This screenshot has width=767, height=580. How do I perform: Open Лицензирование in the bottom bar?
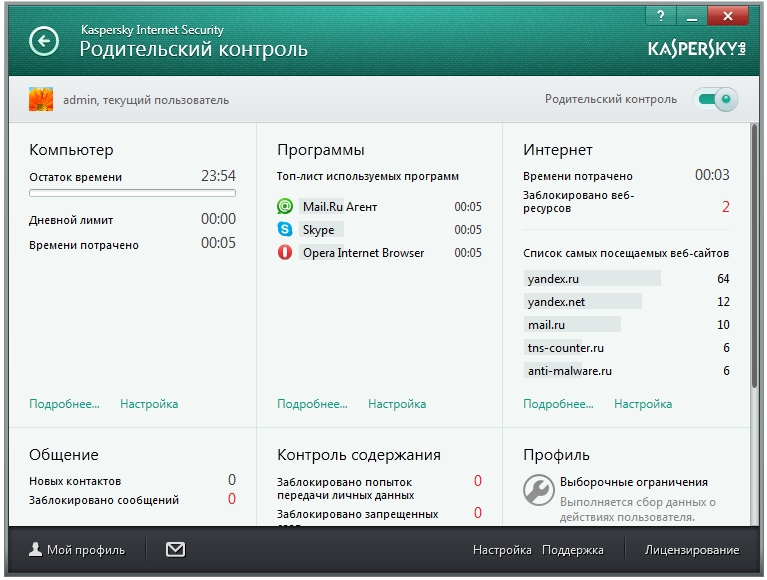click(x=692, y=550)
